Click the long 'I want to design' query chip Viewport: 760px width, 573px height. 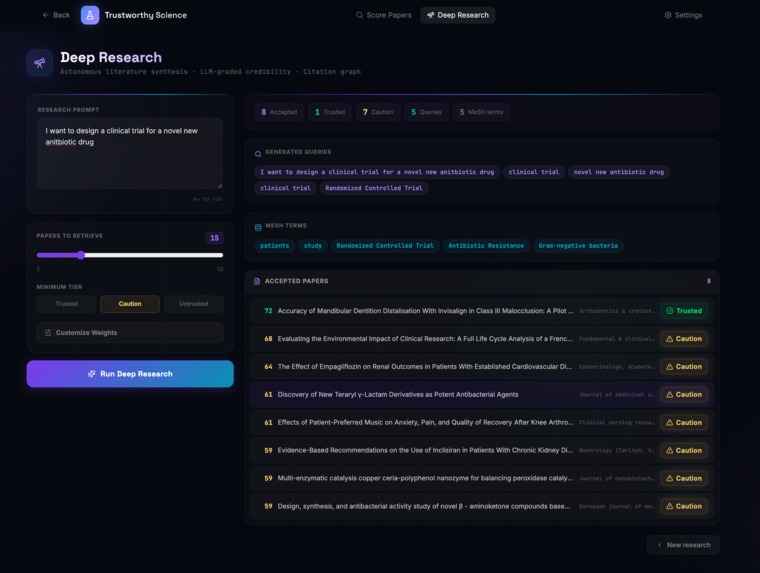377,172
